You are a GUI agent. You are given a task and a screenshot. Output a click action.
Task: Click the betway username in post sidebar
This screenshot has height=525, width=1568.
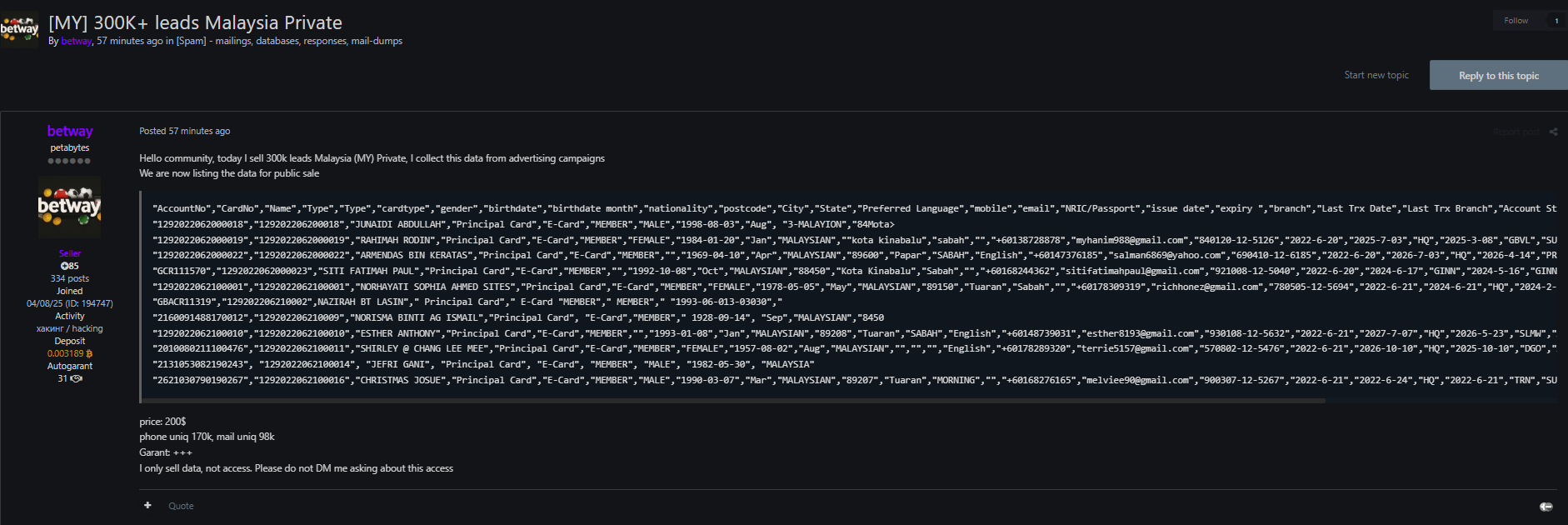[70, 131]
